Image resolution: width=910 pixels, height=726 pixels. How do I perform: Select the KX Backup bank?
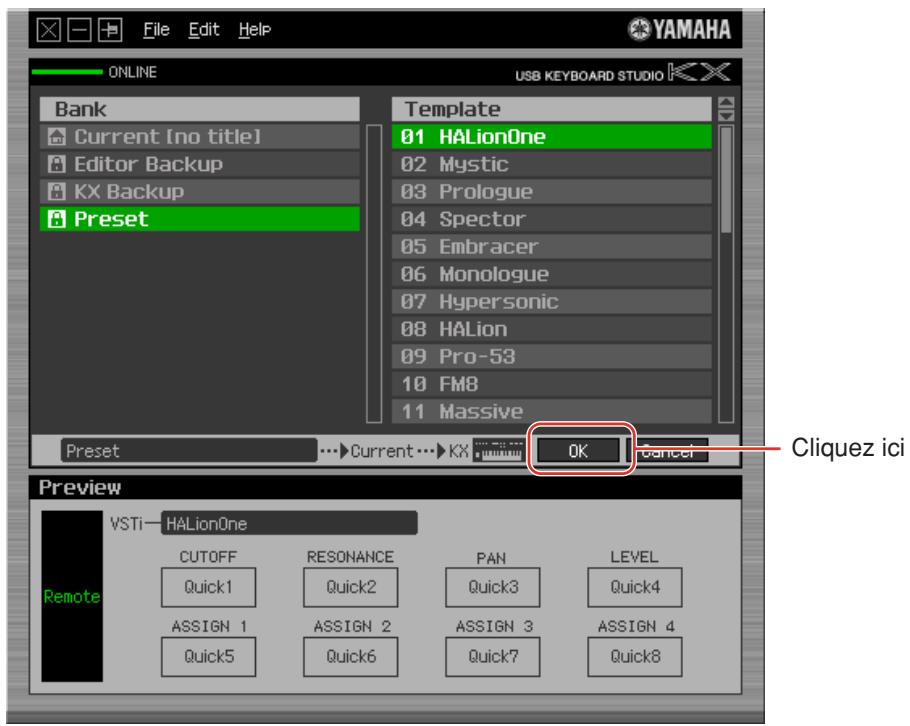point(200,191)
